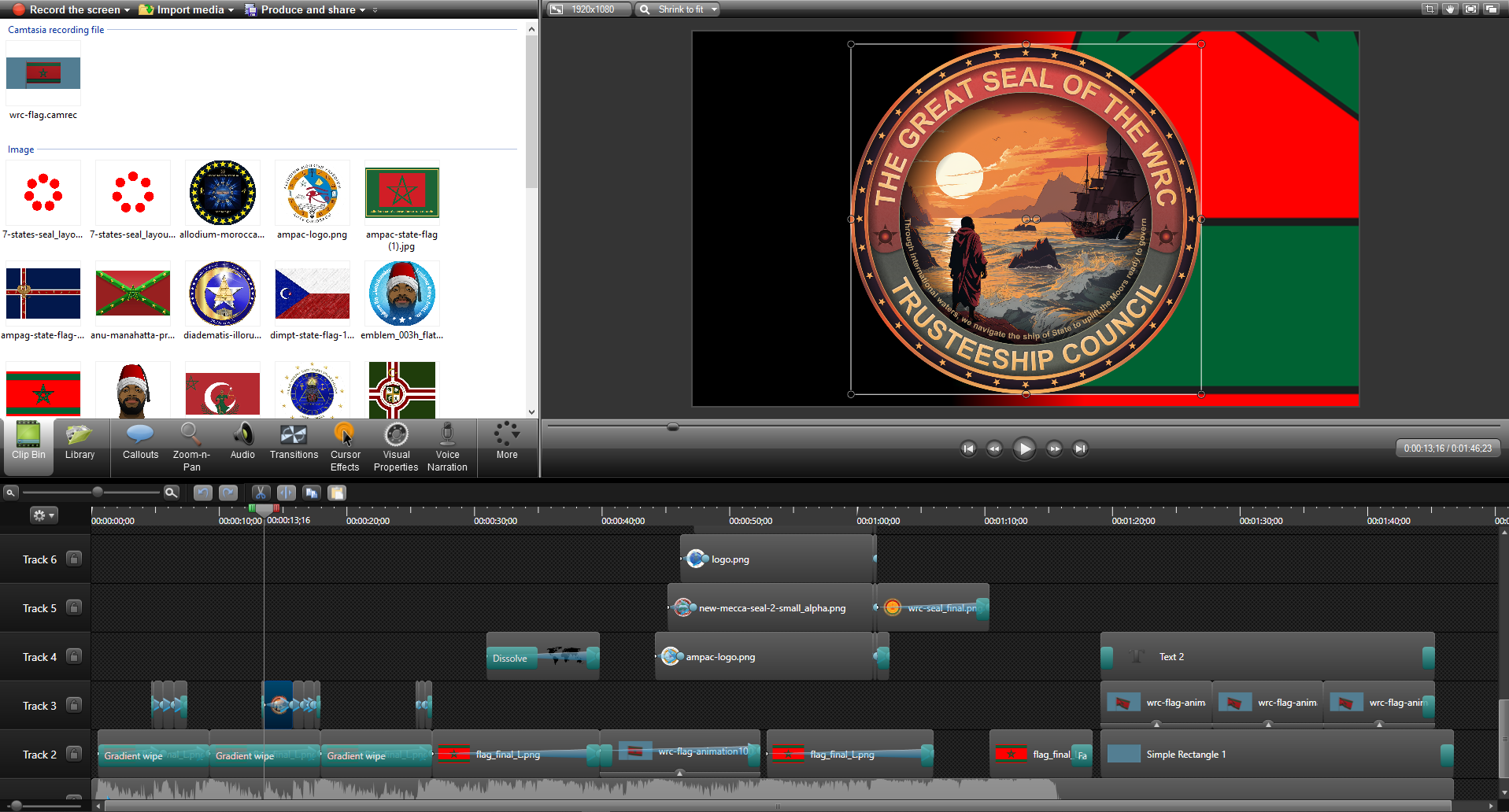Open the Shrink to fit dropdown
Screen dimensions: 1509x812
(x=679, y=9)
